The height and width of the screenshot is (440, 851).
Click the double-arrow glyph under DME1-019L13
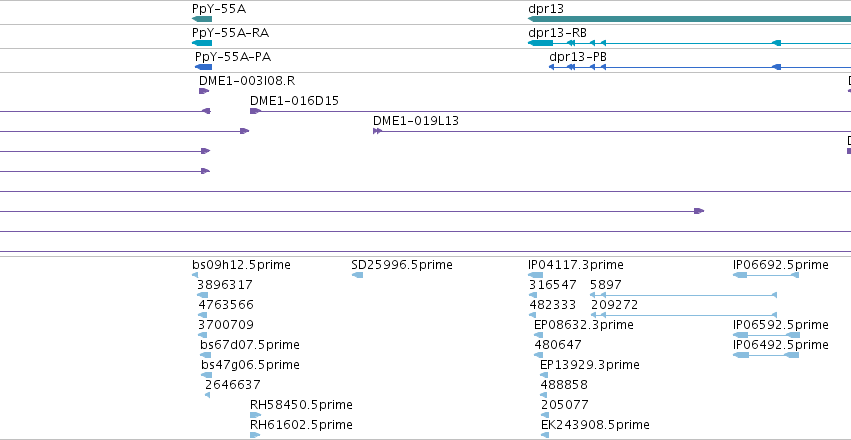point(378,131)
